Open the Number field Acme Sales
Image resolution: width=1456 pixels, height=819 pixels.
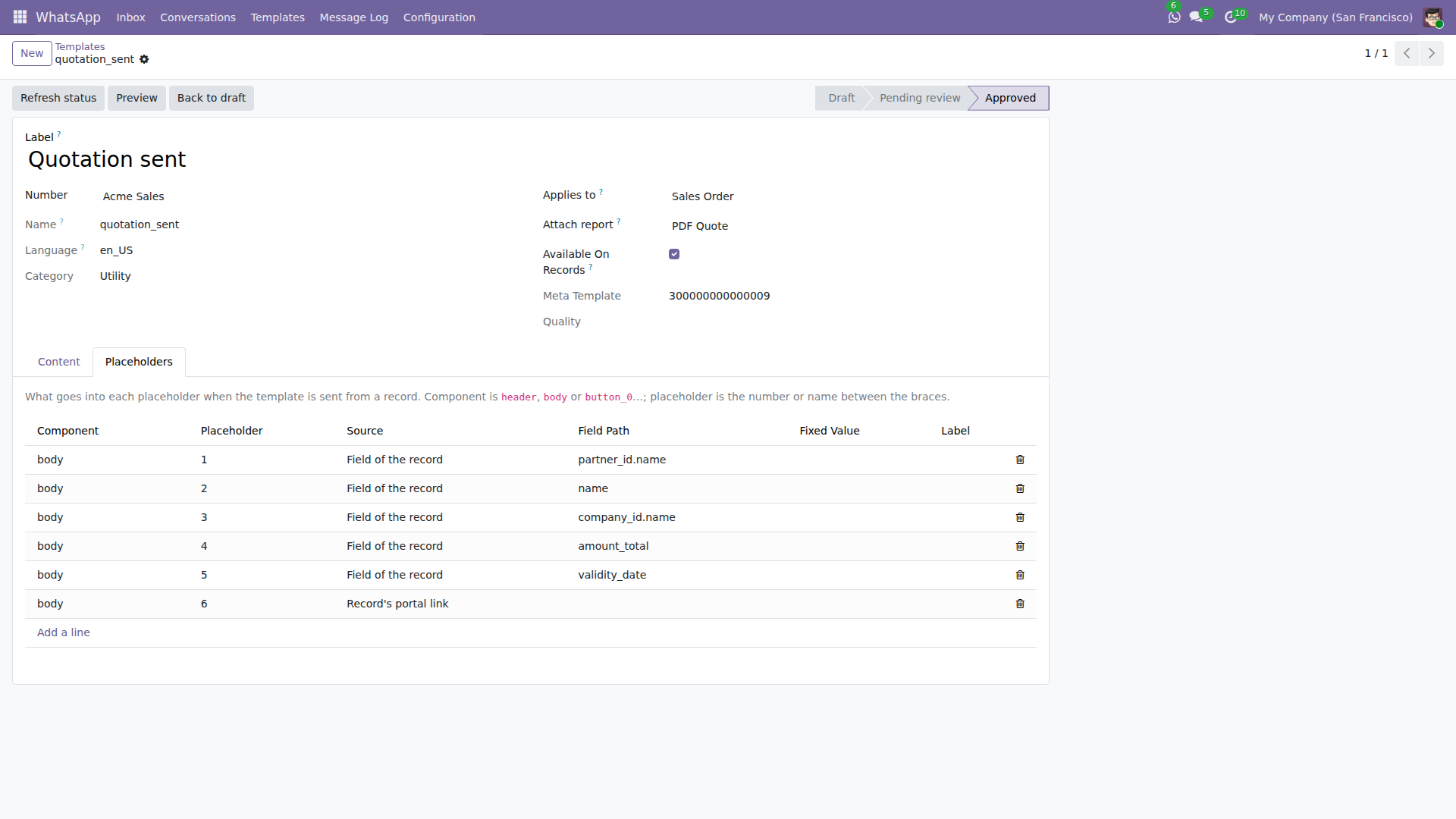coord(309,196)
